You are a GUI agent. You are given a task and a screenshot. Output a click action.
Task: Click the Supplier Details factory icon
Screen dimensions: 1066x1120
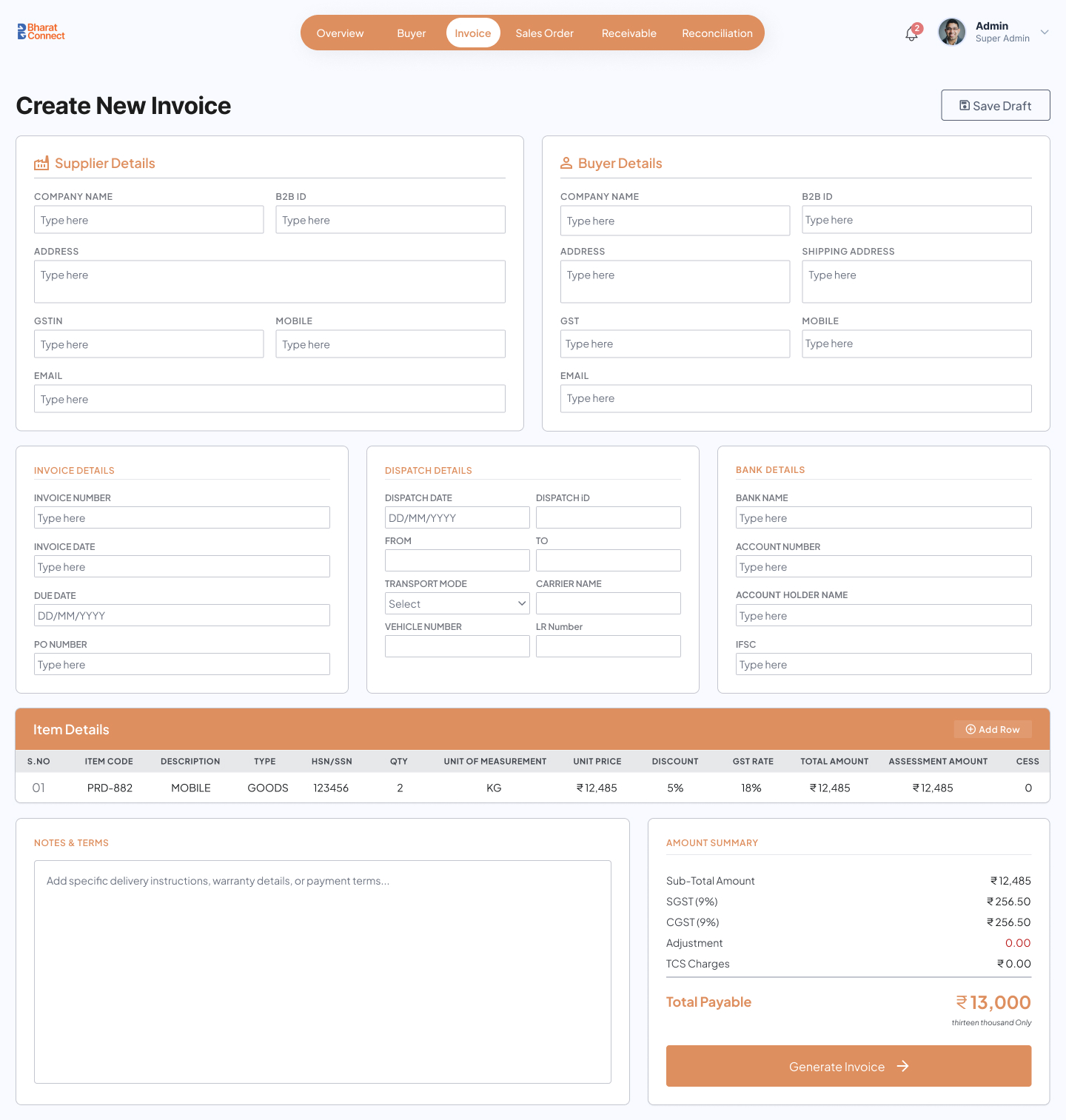point(41,163)
